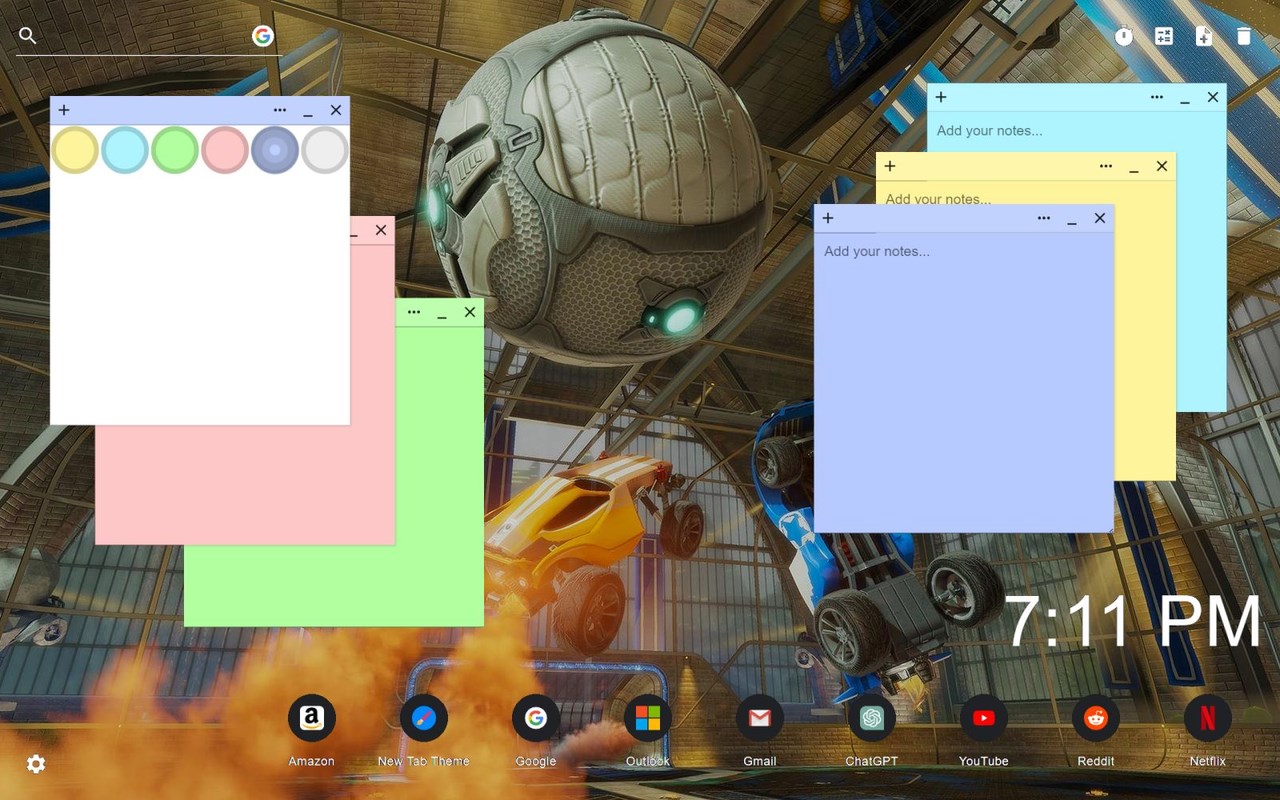Click the plus icon on the yellow note
This screenshot has height=800, width=1280.
(890, 166)
